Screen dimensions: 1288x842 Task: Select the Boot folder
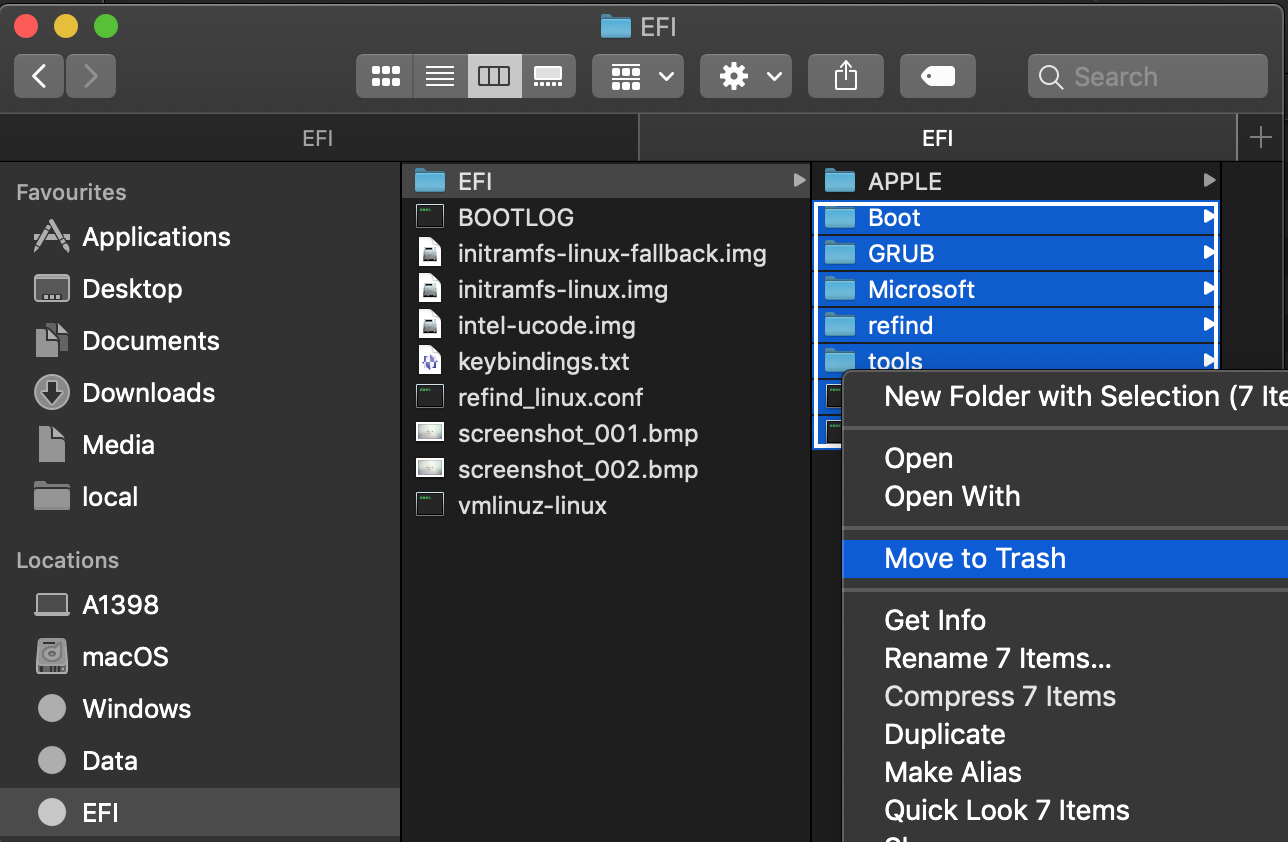click(1017, 217)
